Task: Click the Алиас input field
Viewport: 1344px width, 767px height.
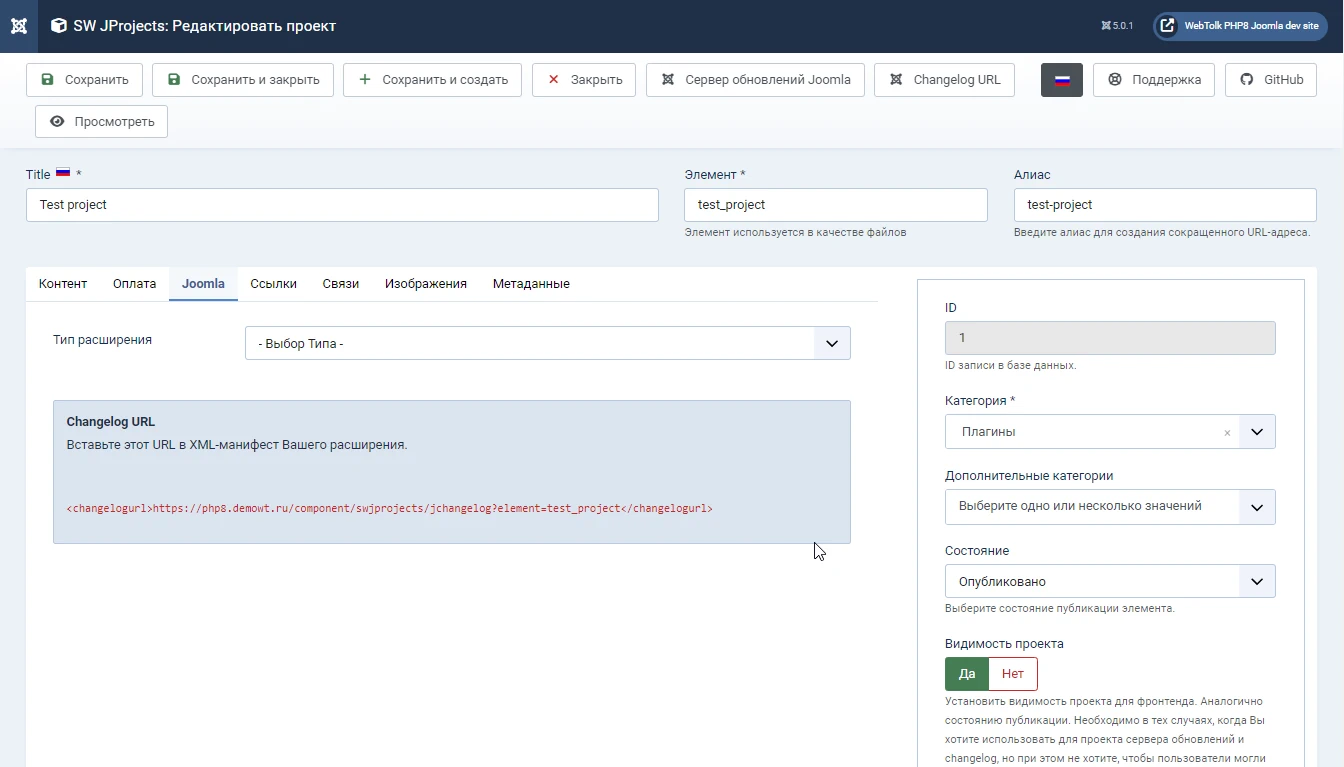Action: tap(1165, 205)
